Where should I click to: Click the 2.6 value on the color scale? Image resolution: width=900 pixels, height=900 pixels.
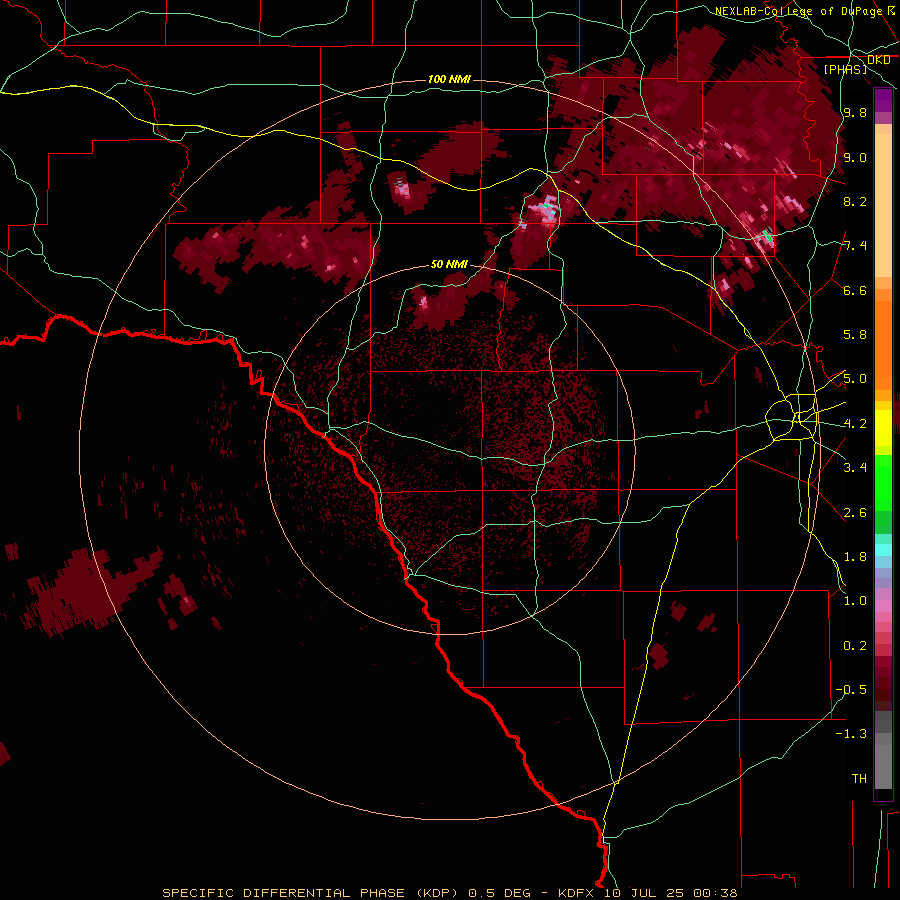pos(855,513)
